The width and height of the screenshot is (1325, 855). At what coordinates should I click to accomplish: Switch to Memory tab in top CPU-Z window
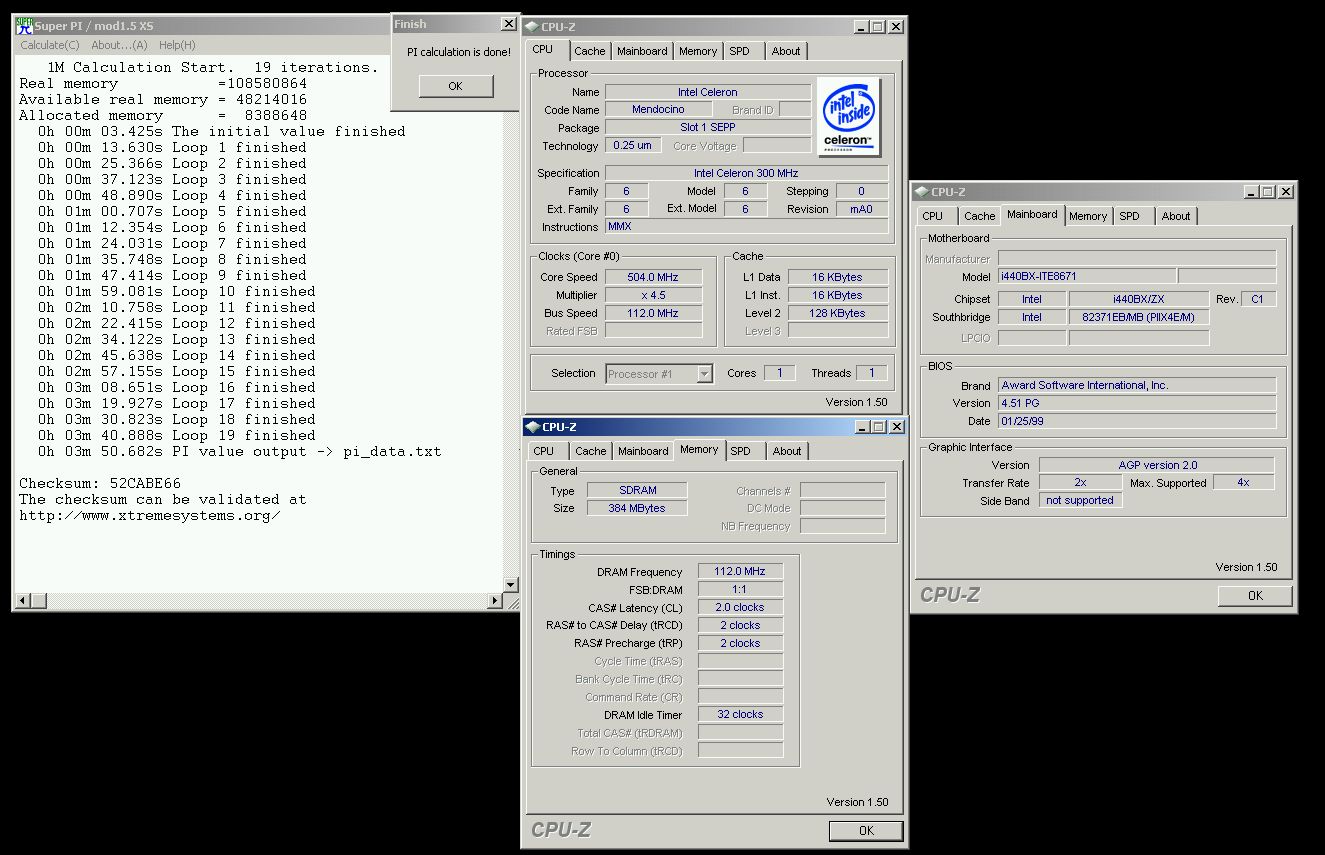click(x=698, y=51)
